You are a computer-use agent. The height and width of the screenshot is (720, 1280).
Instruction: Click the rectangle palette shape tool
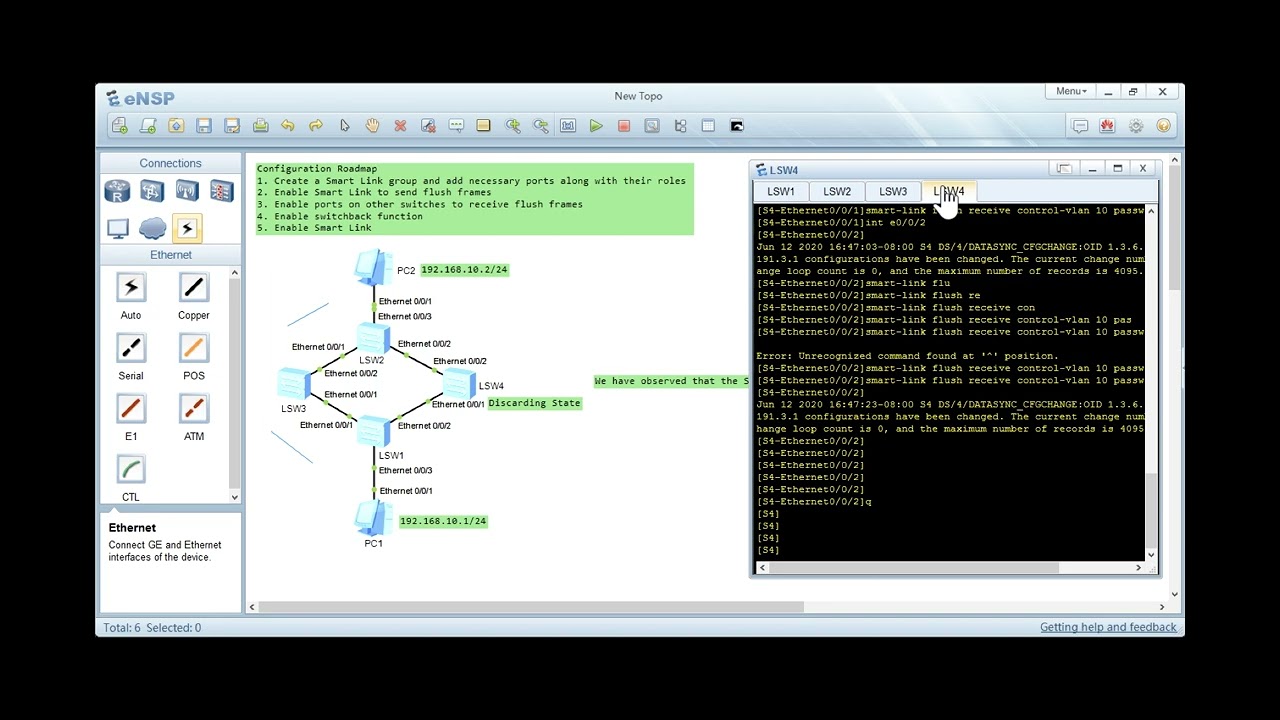click(x=484, y=126)
